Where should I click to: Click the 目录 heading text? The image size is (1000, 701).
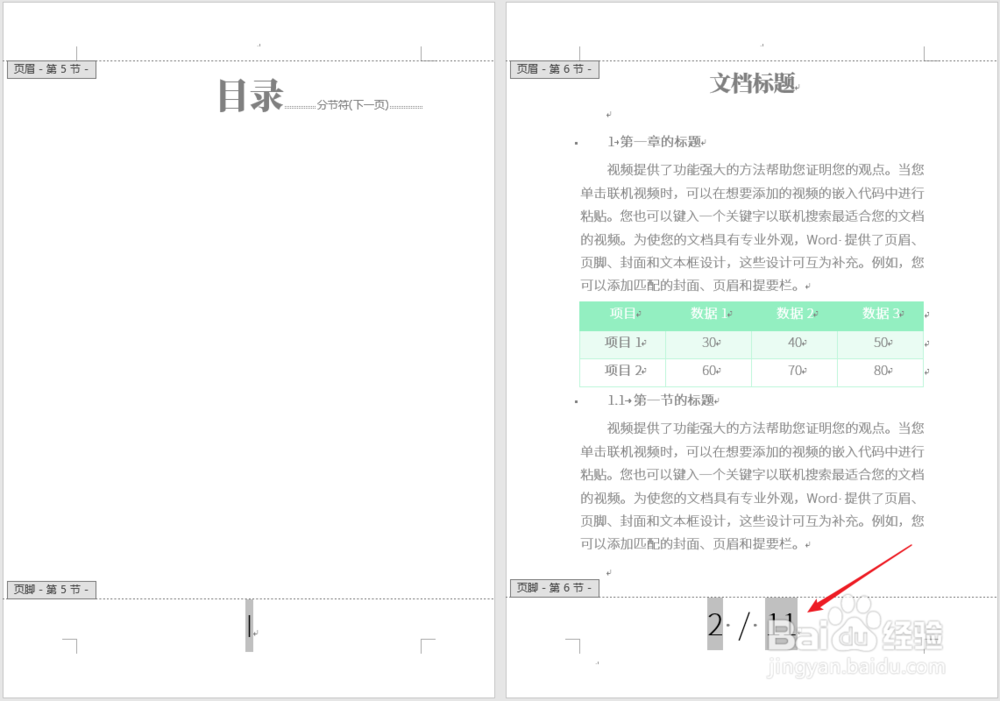click(x=251, y=96)
